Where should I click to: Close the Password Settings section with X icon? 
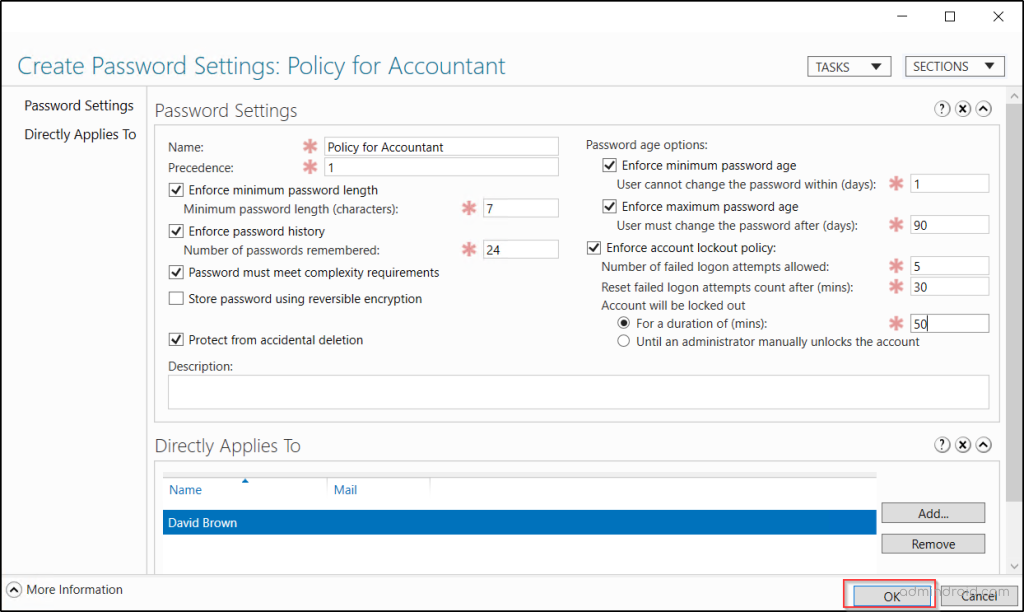(962, 110)
